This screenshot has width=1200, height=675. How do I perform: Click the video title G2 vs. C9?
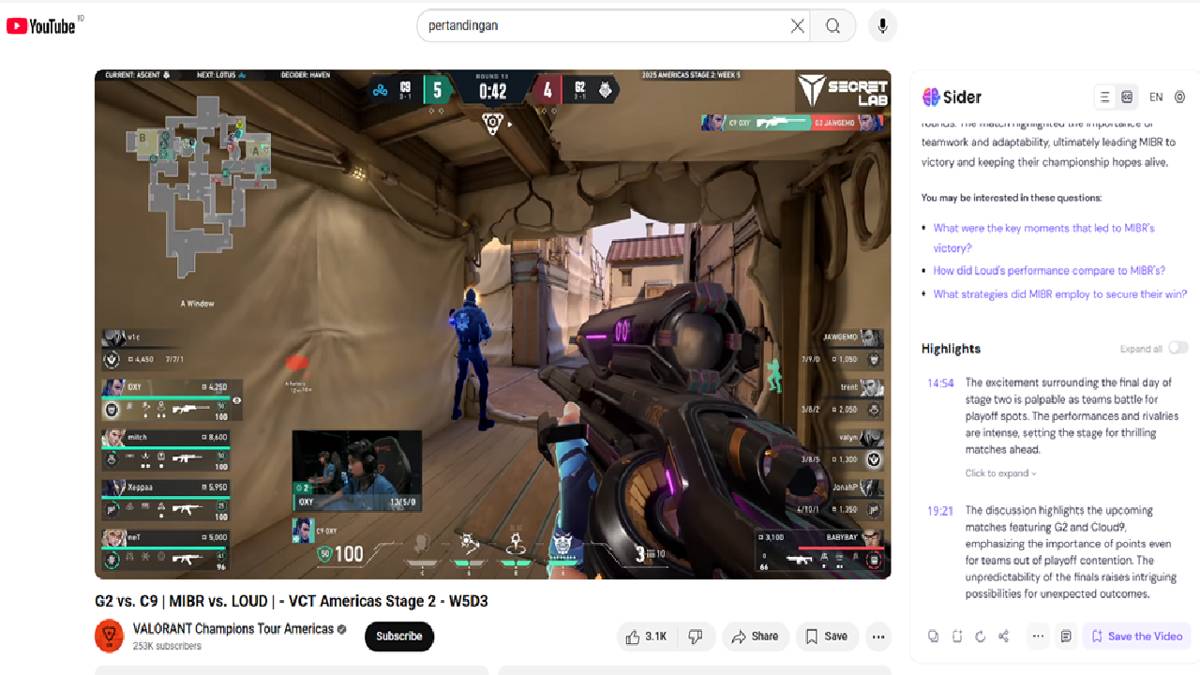291,601
